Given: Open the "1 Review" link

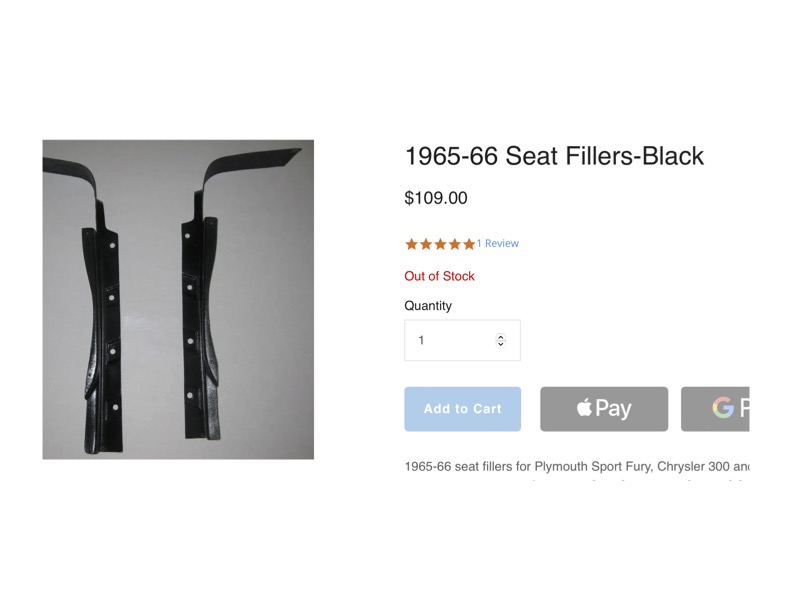Looking at the screenshot, I should [498, 244].
